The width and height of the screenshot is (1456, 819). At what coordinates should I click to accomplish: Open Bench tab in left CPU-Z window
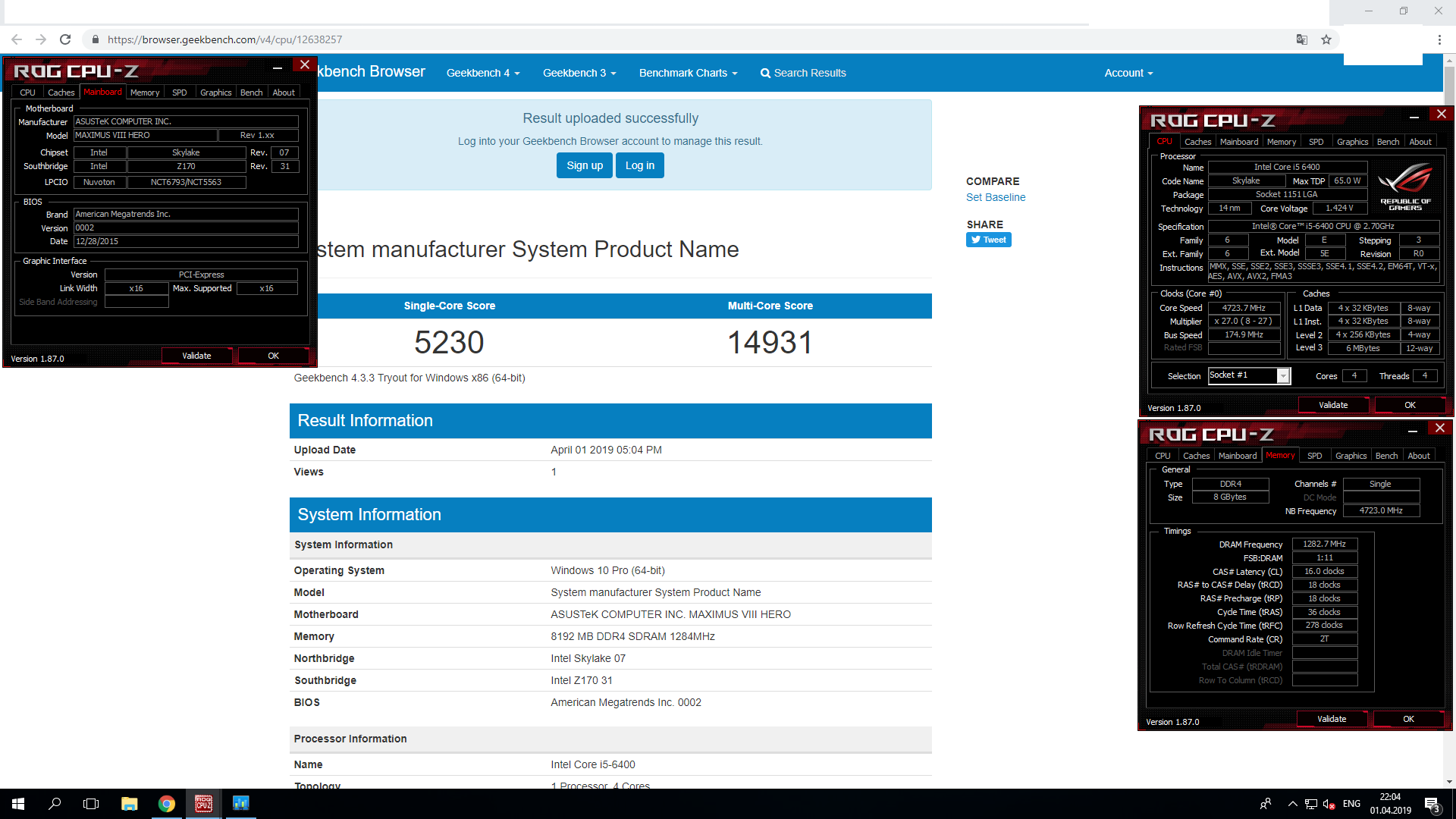[252, 93]
